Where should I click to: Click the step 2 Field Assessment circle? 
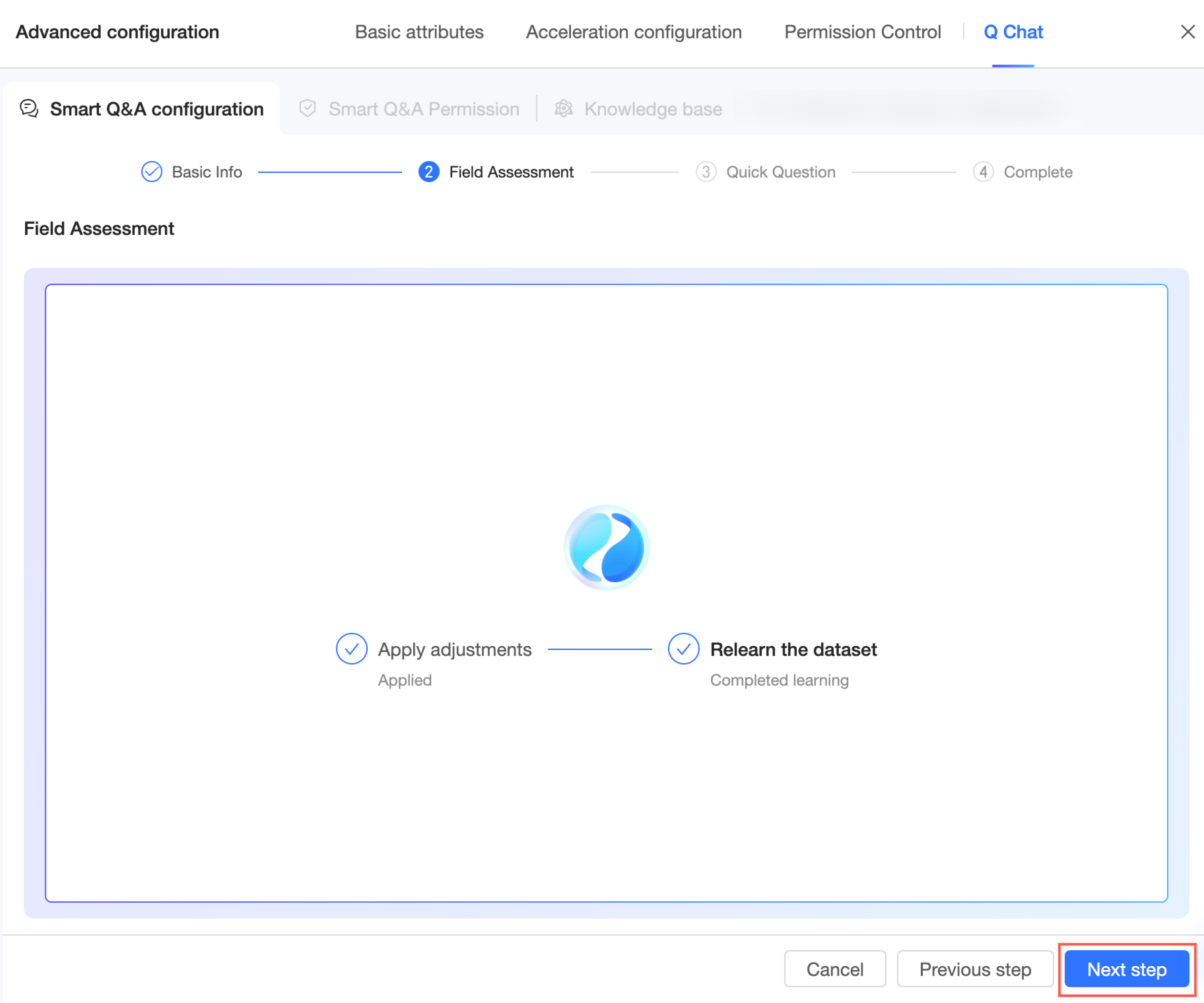pyautogui.click(x=428, y=172)
